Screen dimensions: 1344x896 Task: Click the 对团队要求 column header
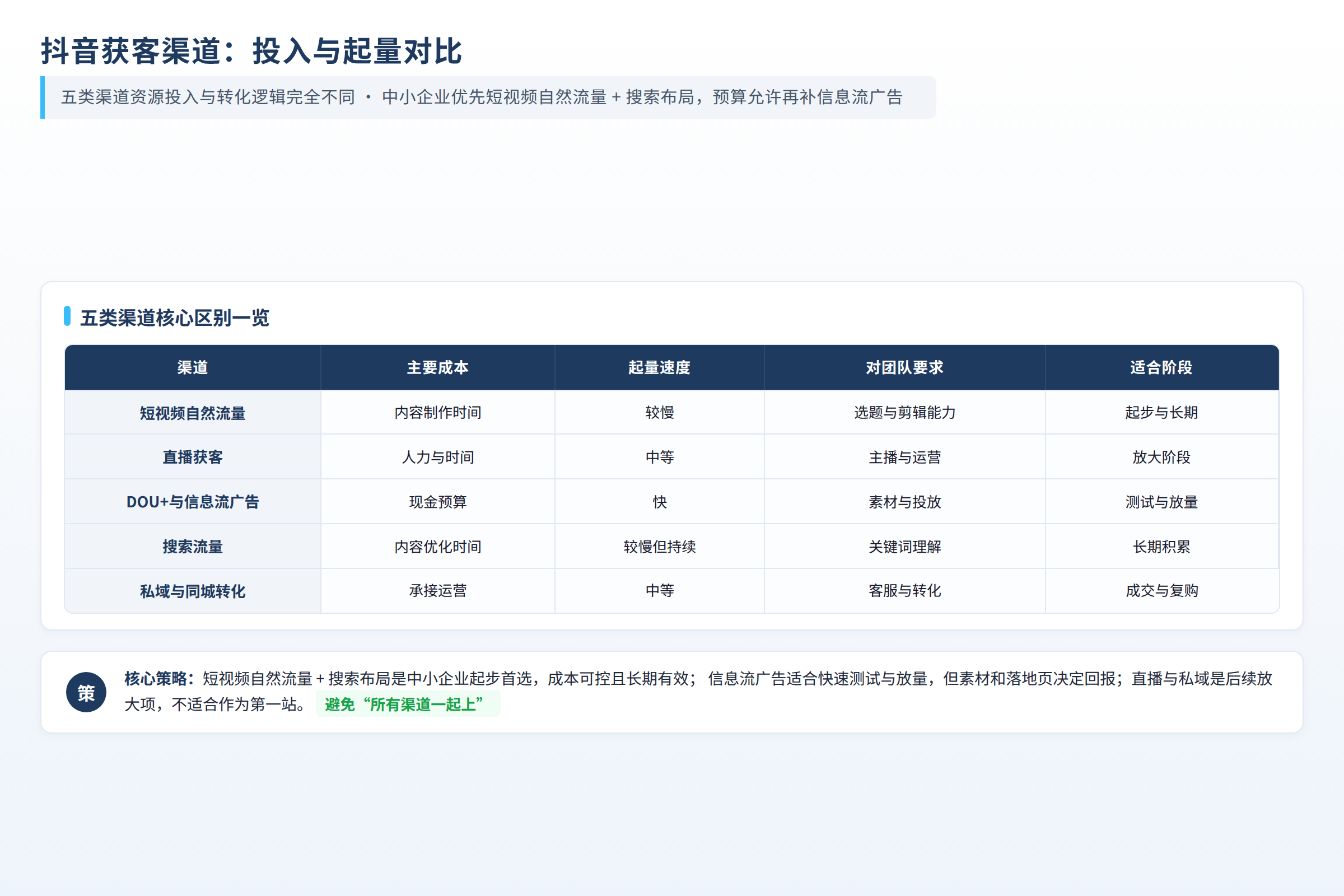[904, 367]
